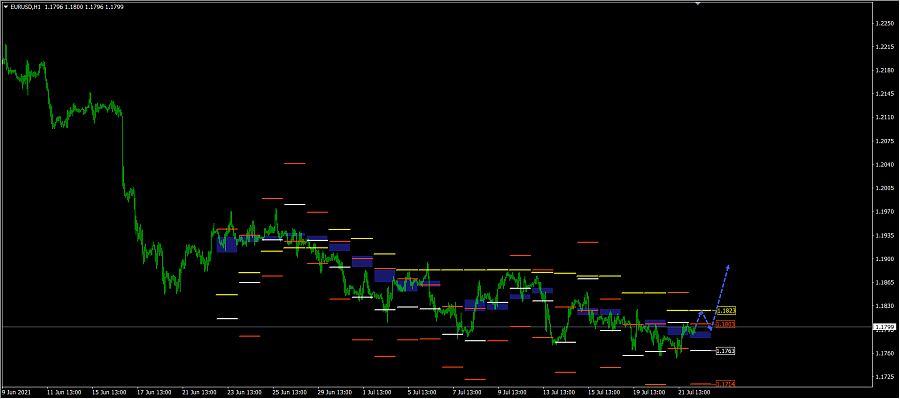Select the chart shift triangle marker on top edge
The width and height of the screenshot is (900, 399).
click(x=698, y=3)
